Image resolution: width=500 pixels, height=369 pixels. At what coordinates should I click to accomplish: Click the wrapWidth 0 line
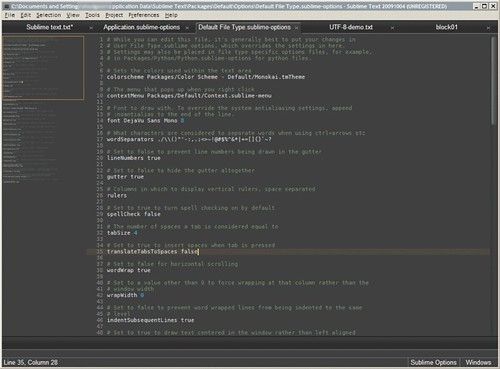pos(125,295)
